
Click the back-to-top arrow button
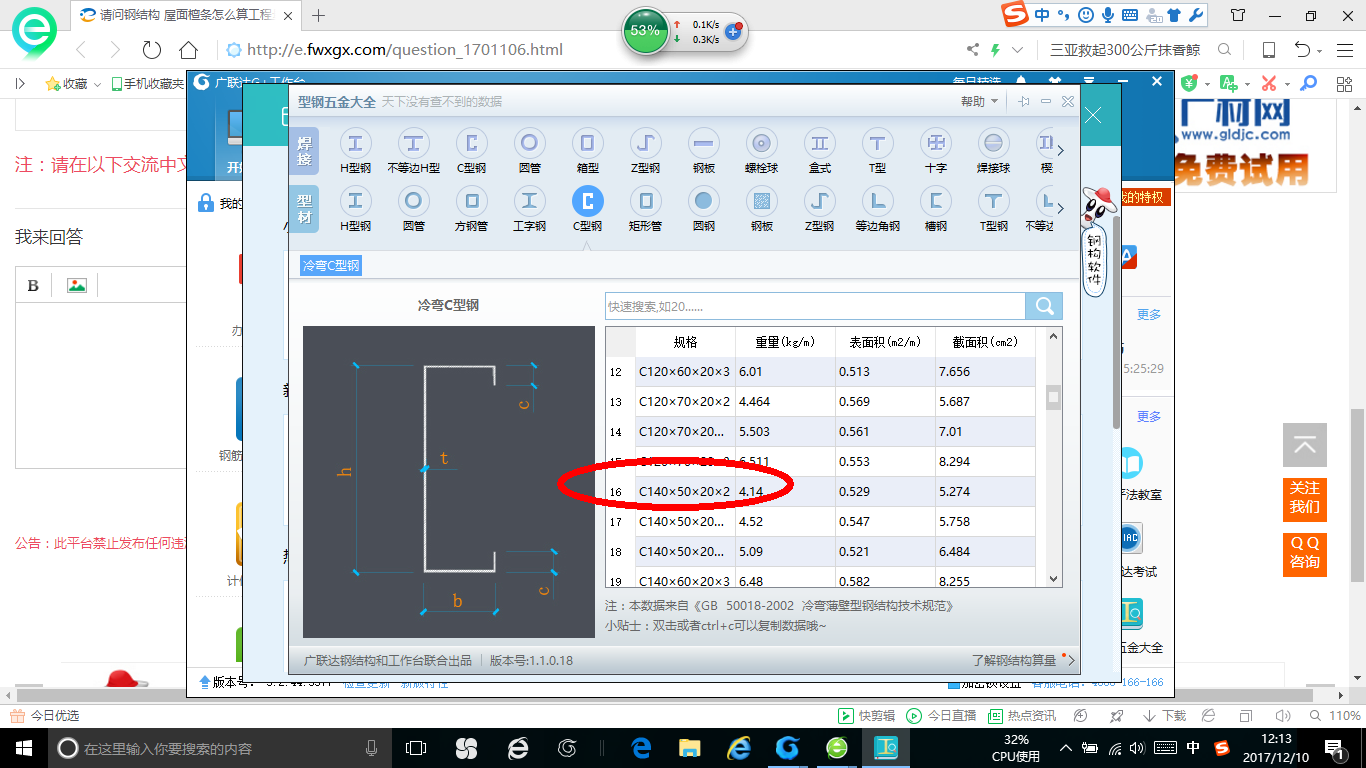click(x=1304, y=445)
